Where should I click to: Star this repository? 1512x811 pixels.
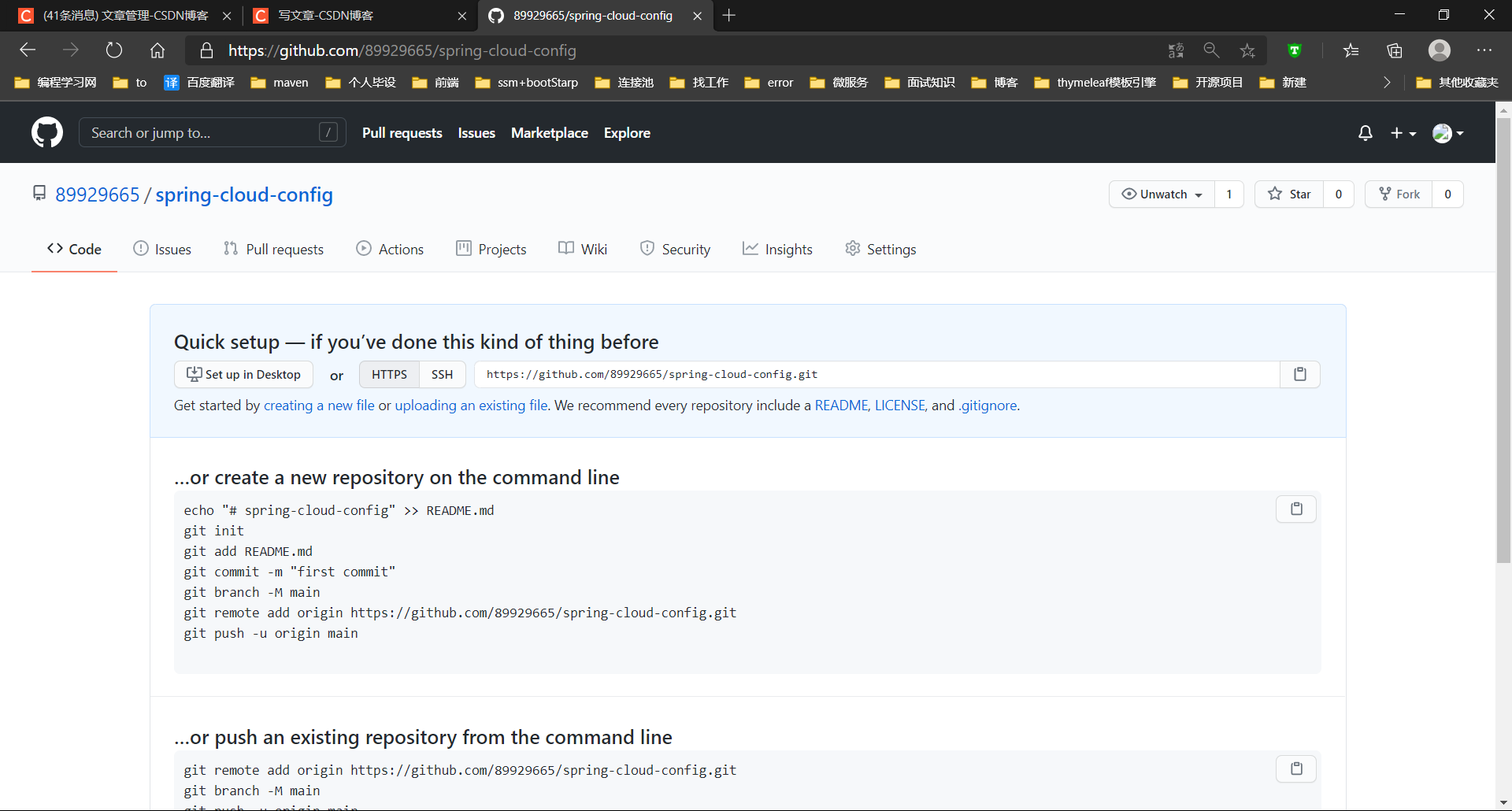[x=1289, y=194]
